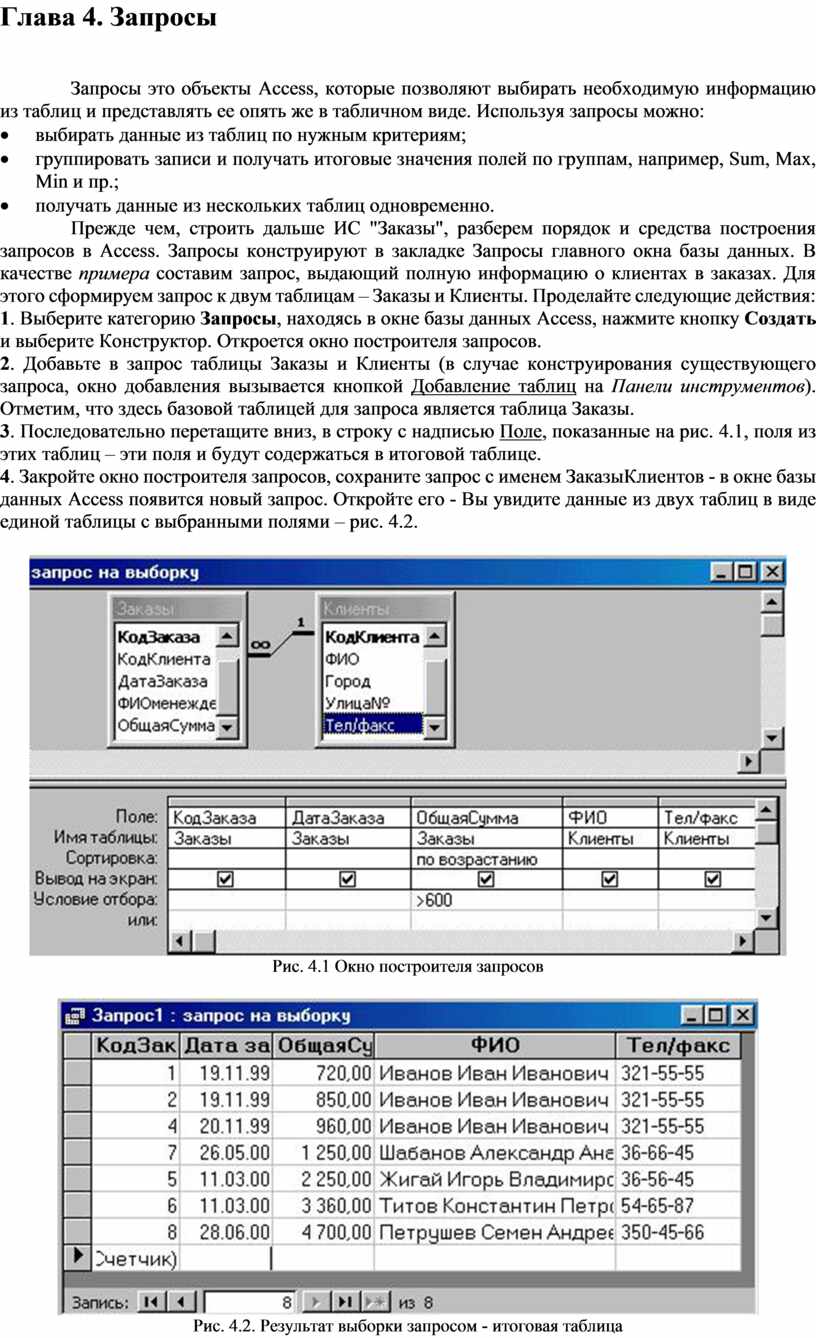
Task: Click the record number field showing 8
Action: pos(248,1302)
